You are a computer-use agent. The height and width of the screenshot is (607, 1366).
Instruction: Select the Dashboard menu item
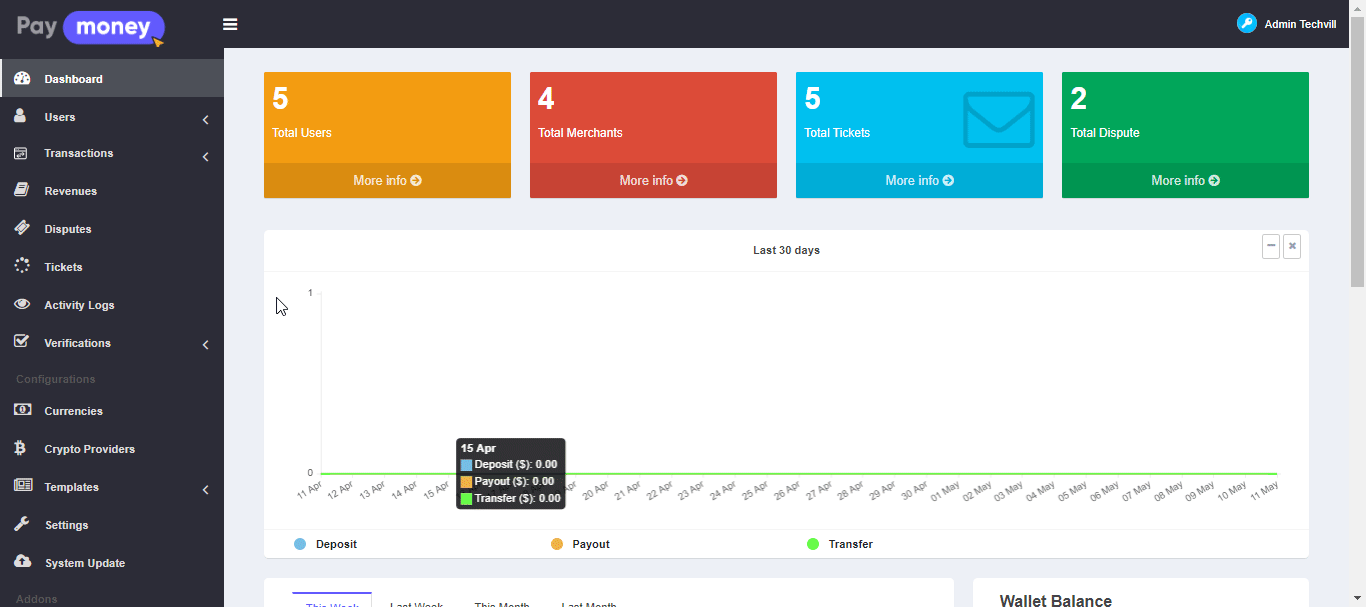pyautogui.click(x=73, y=79)
